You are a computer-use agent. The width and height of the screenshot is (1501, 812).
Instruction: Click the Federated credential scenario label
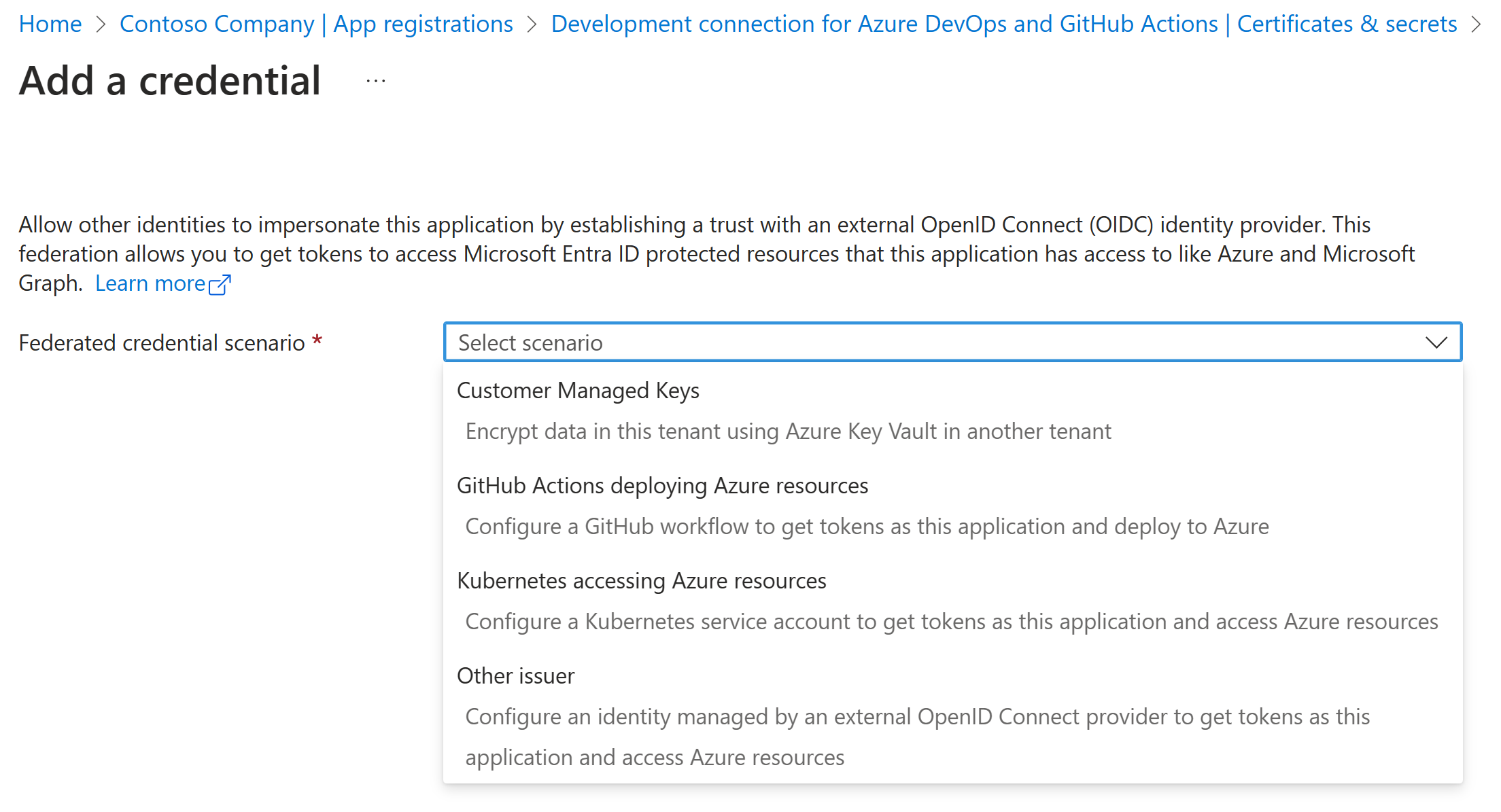(x=162, y=343)
